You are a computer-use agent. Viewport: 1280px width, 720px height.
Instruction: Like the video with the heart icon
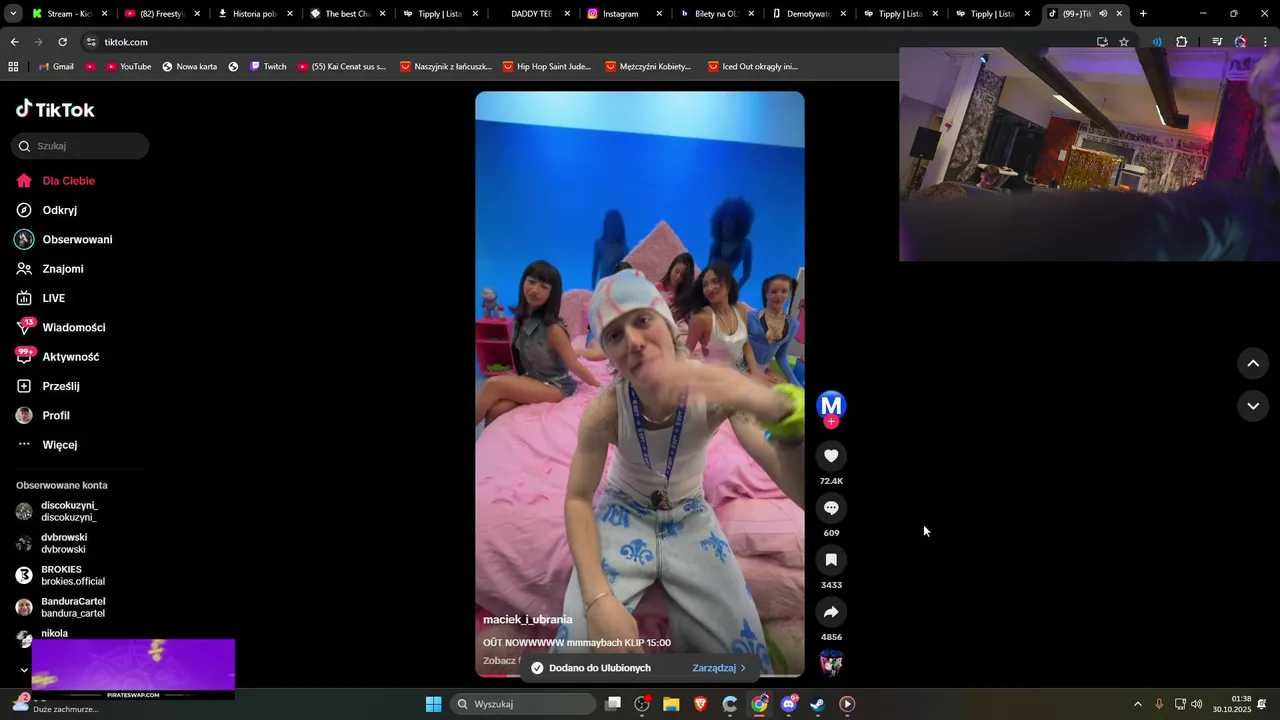(x=831, y=456)
